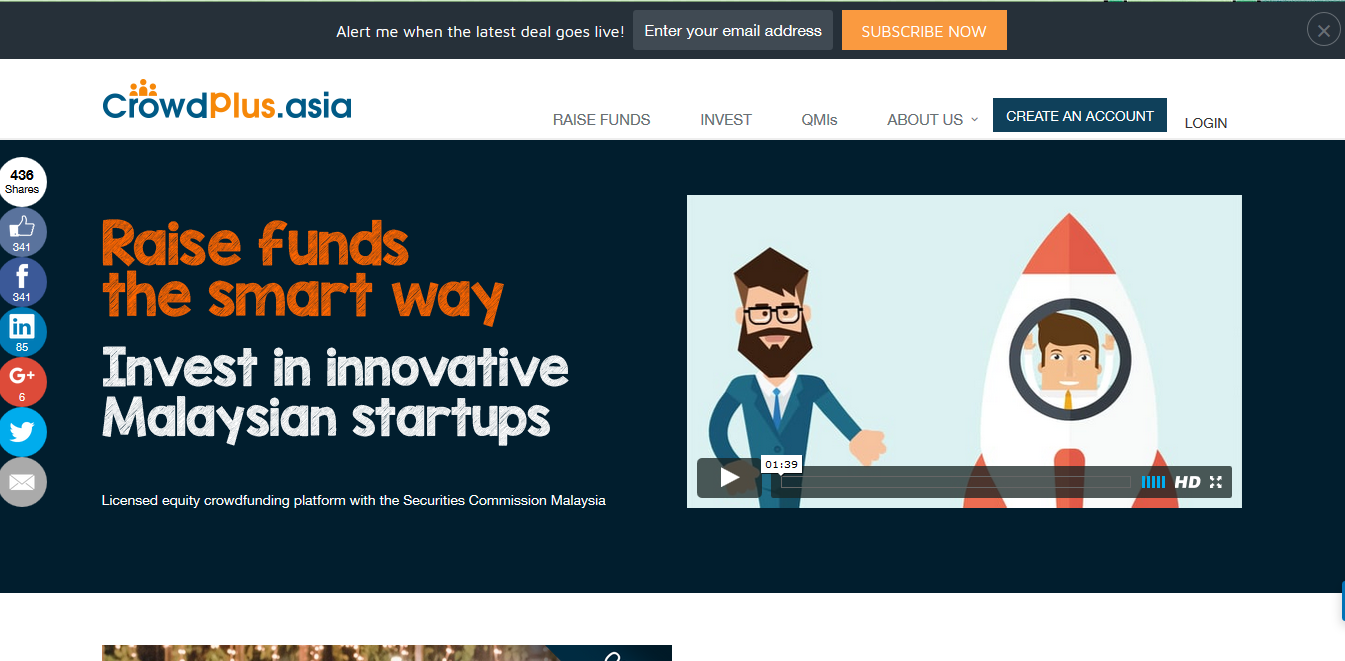Click Create an Account button
1345x661 pixels.
[x=1080, y=115]
